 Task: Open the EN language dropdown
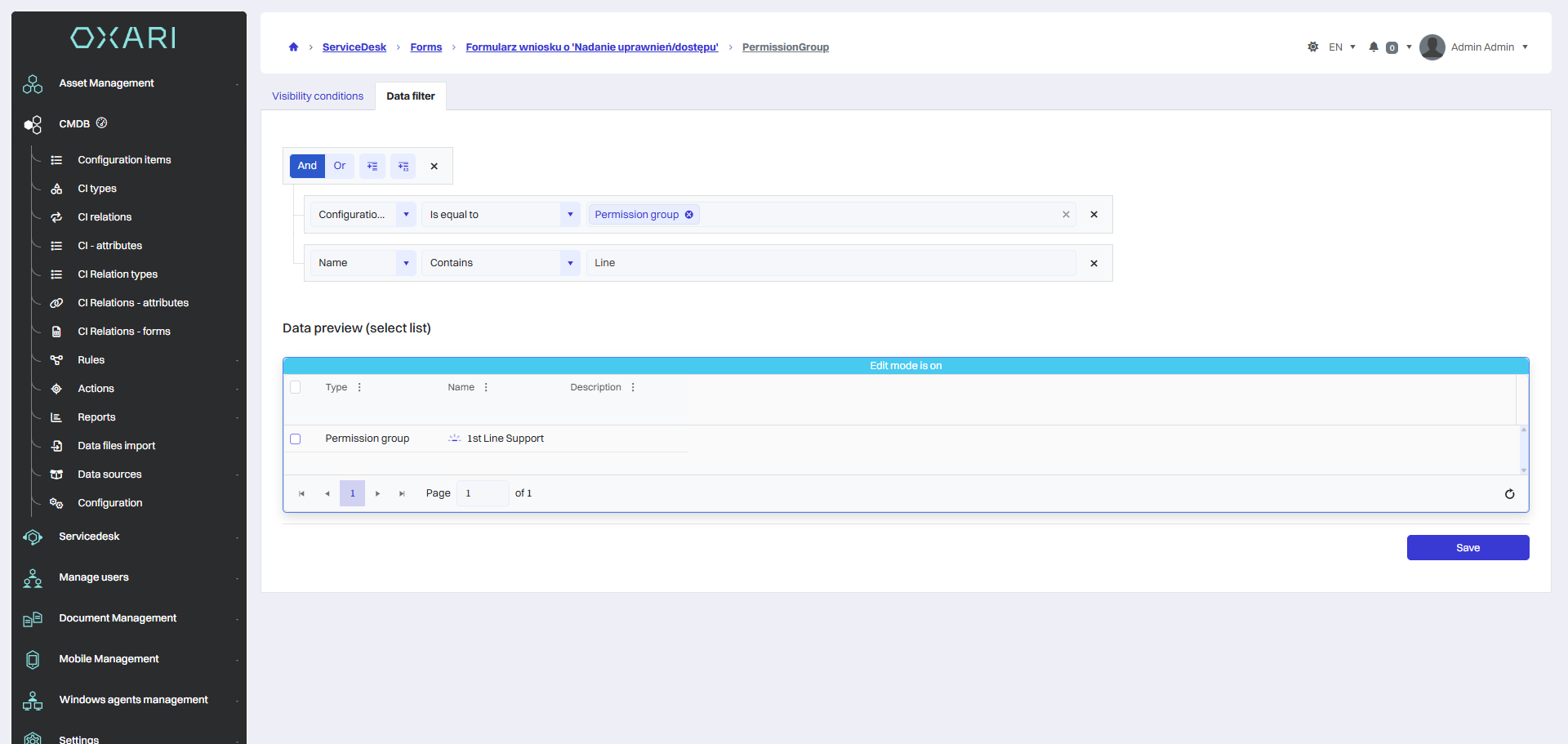point(1342,47)
